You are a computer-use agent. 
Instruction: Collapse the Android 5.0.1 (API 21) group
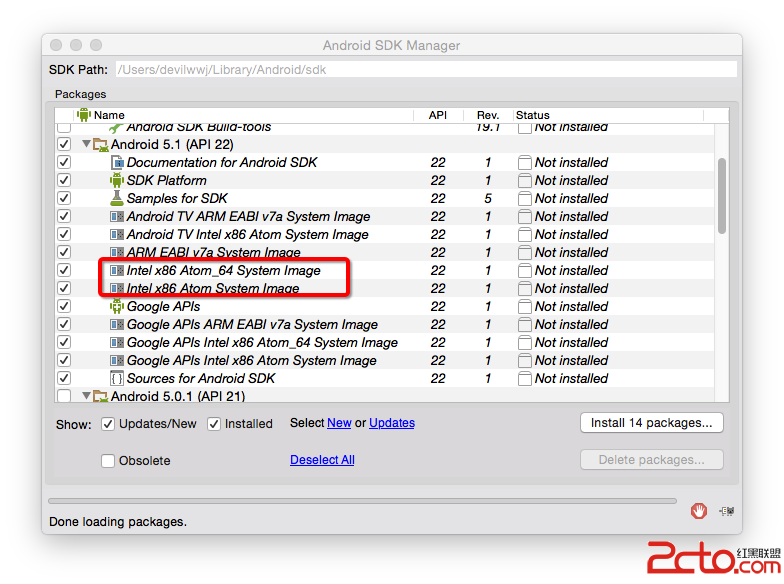click(86, 396)
